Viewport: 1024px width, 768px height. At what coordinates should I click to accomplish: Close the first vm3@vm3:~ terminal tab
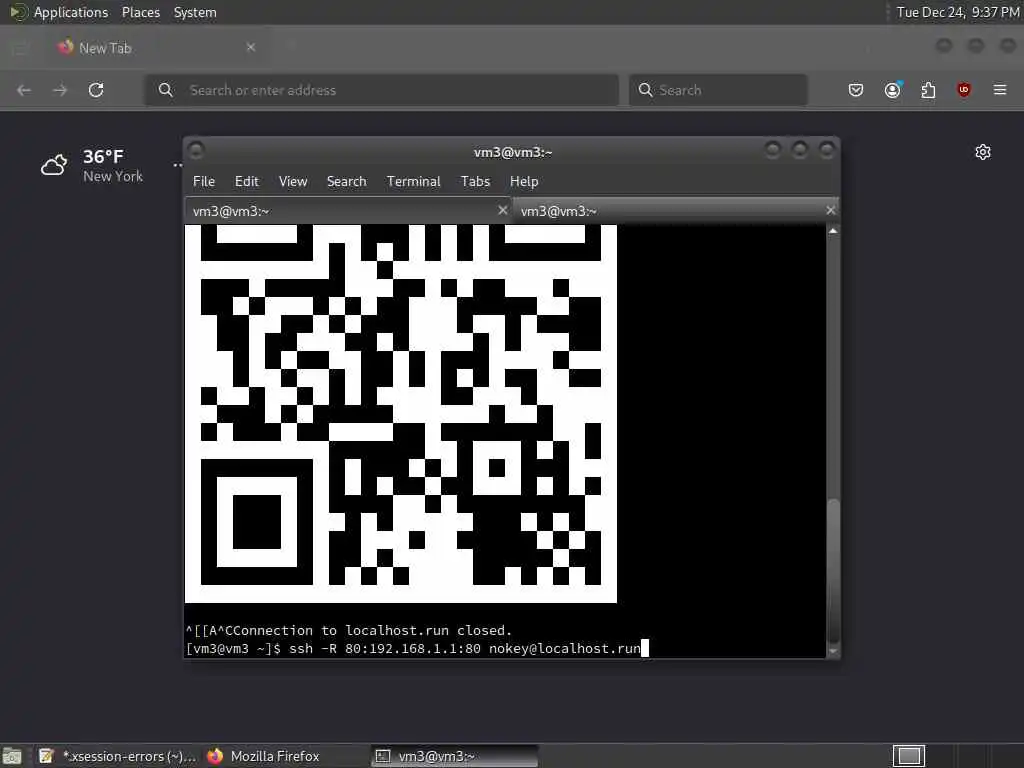click(502, 210)
